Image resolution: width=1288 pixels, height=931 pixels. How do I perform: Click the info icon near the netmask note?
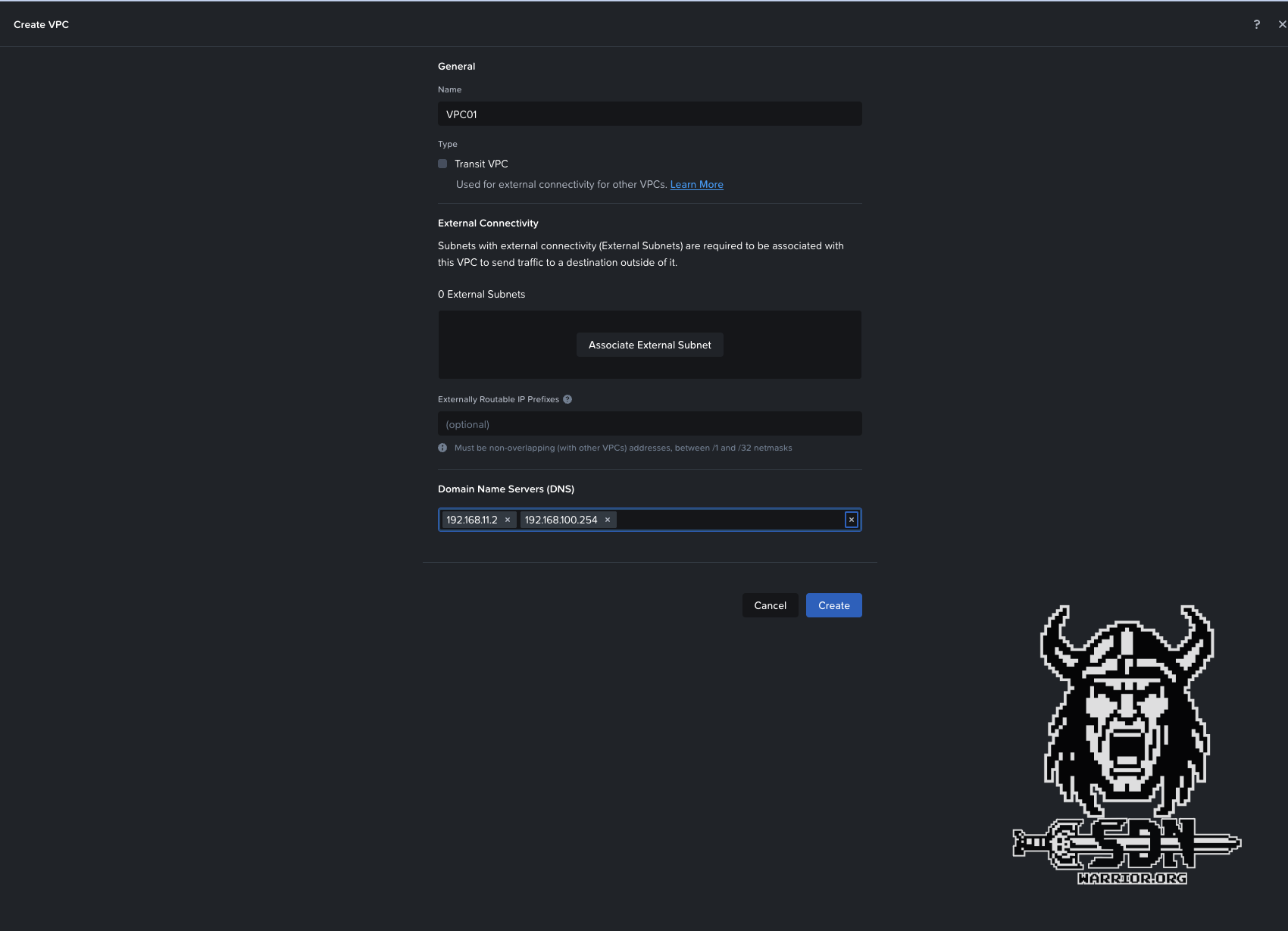tap(442, 447)
